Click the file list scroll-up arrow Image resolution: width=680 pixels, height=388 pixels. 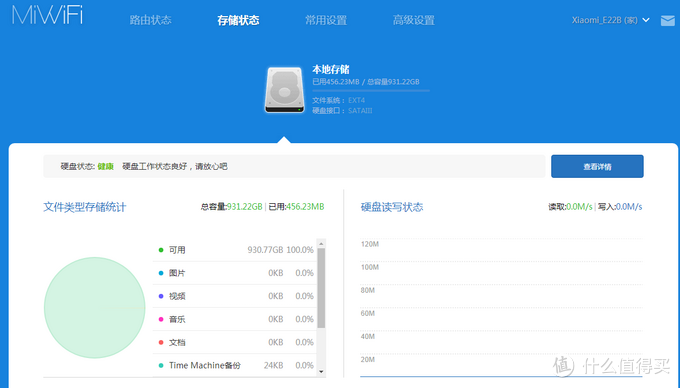click(x=321, y=244)
